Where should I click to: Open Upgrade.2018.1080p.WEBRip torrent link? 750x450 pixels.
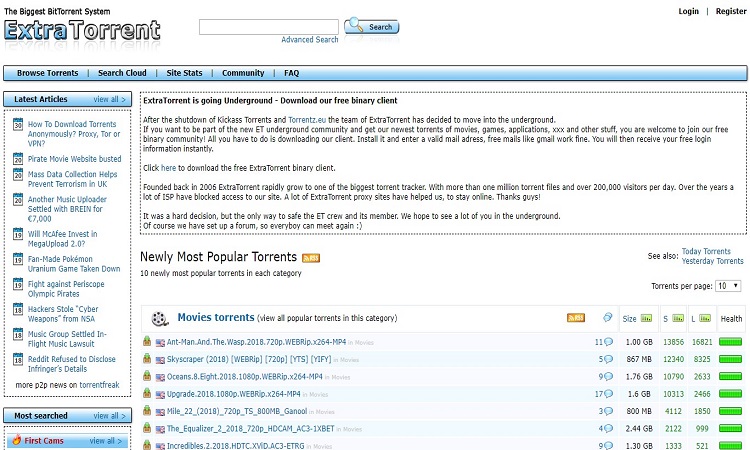pyautogui.click(x=233, y=394)
